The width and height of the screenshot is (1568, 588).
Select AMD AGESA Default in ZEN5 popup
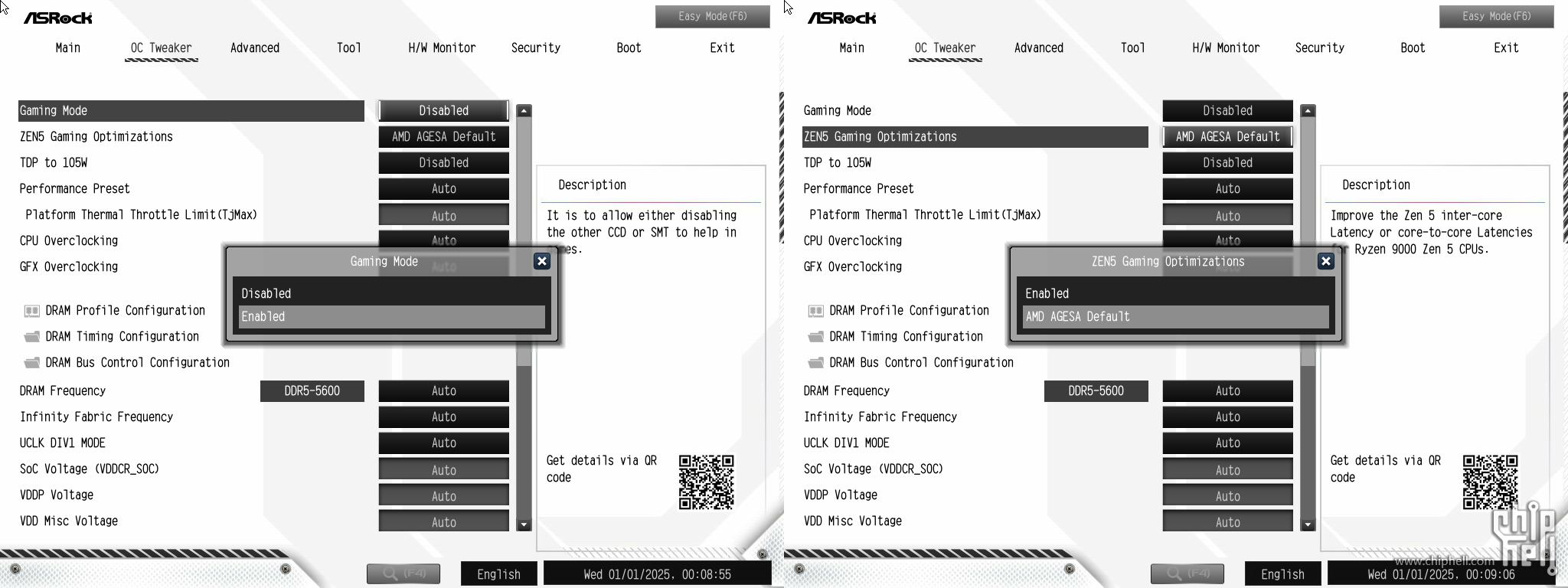click(1176, 317)
